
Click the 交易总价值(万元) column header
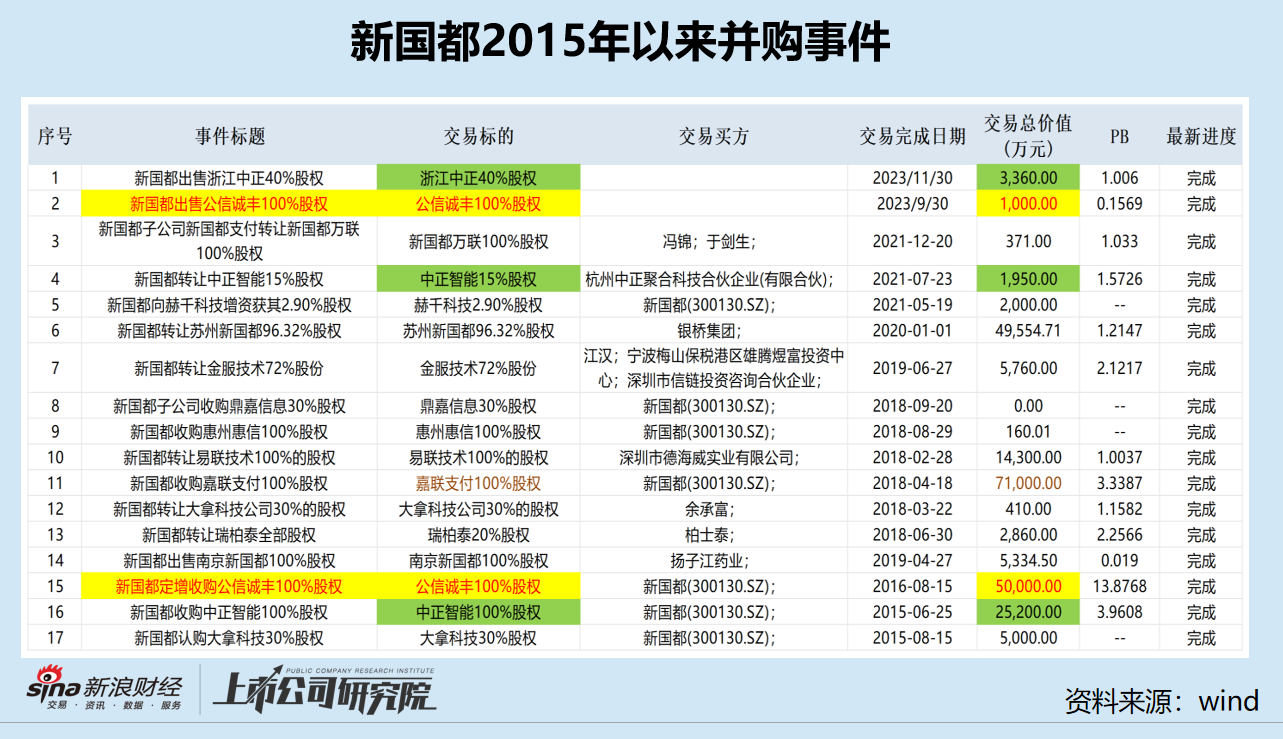1028,136
